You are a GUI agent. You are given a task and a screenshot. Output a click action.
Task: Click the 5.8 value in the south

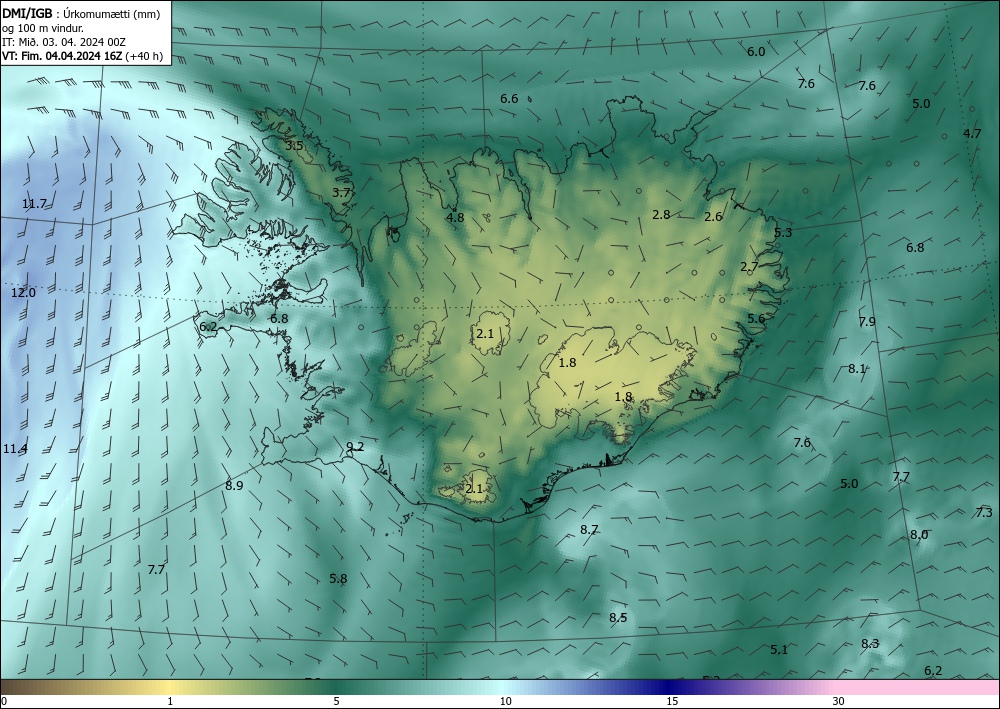[x=338, y=579]
